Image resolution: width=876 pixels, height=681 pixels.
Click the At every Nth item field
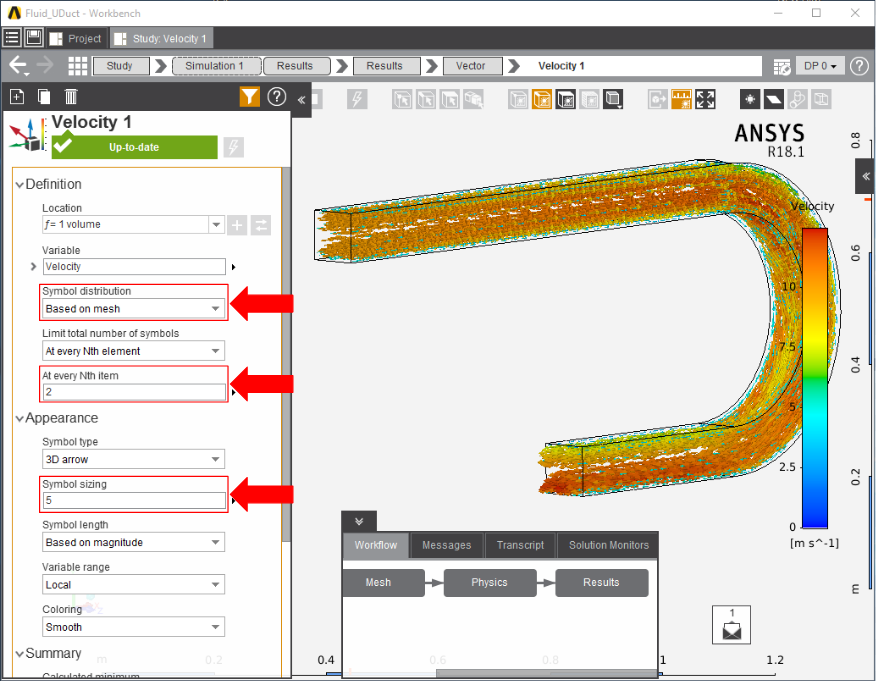click(134, 392)
